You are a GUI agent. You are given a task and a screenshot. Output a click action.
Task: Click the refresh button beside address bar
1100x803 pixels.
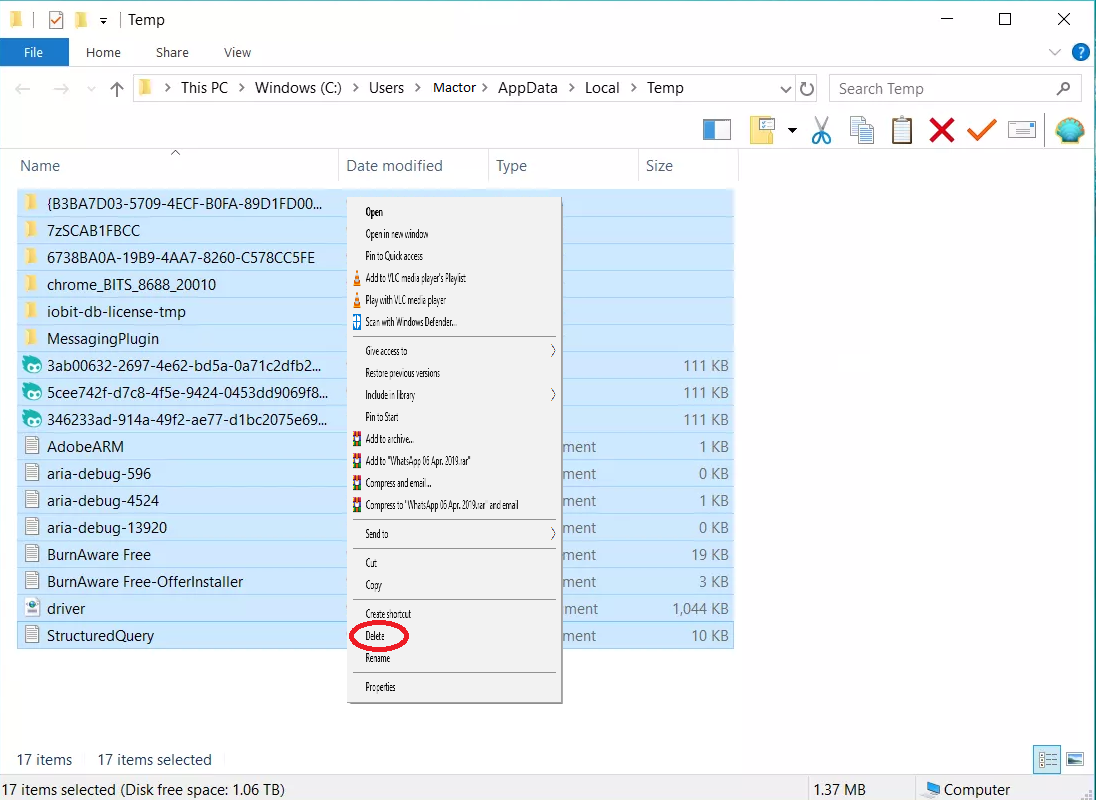(807, 88)
